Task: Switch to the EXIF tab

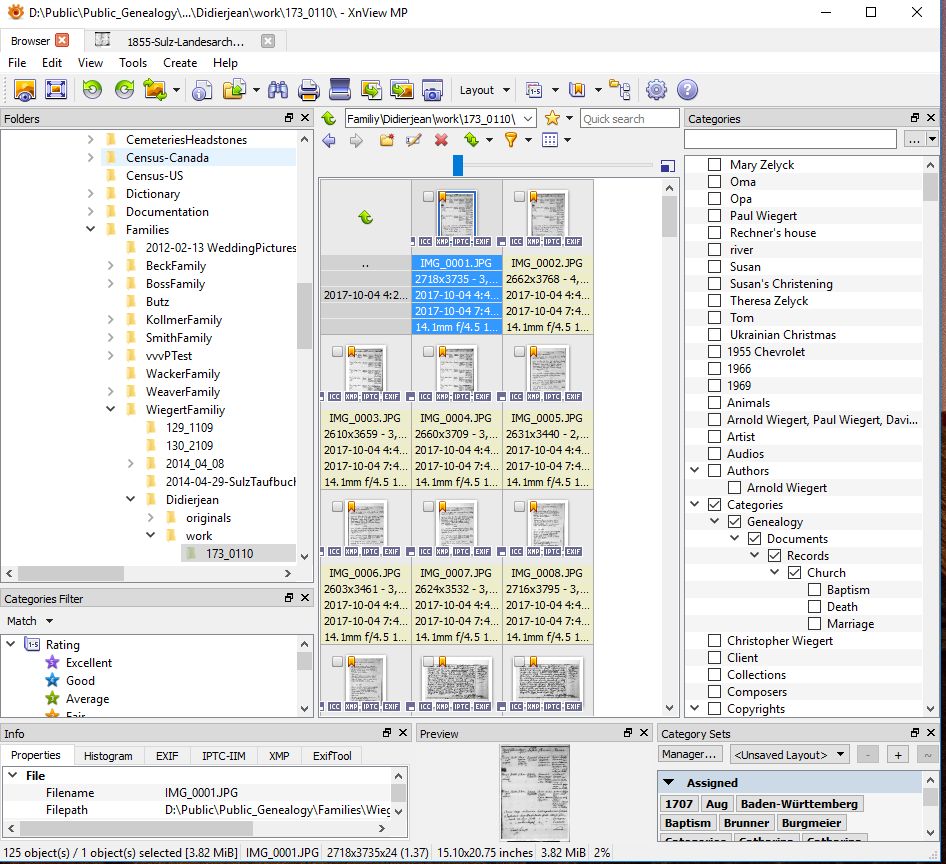Action: click(x=167, y=756)
